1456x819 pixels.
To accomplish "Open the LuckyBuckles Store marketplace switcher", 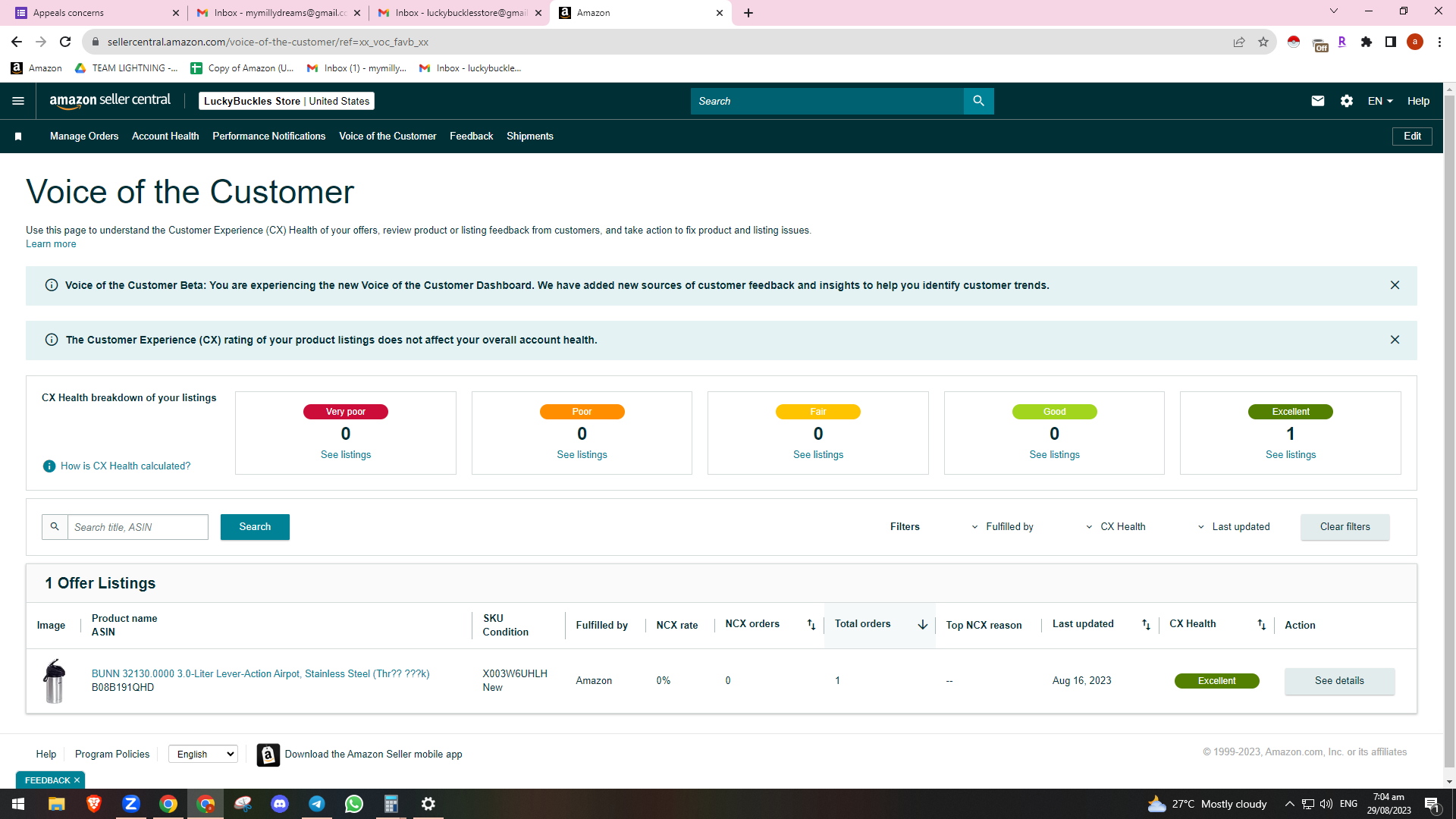I will [287, 101].
